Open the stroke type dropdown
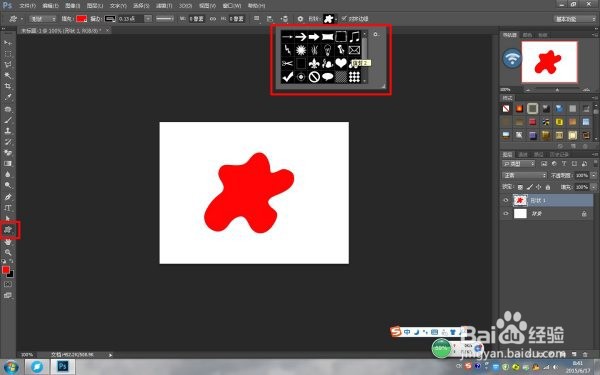 pyautogui.click(x=165, y=18)
